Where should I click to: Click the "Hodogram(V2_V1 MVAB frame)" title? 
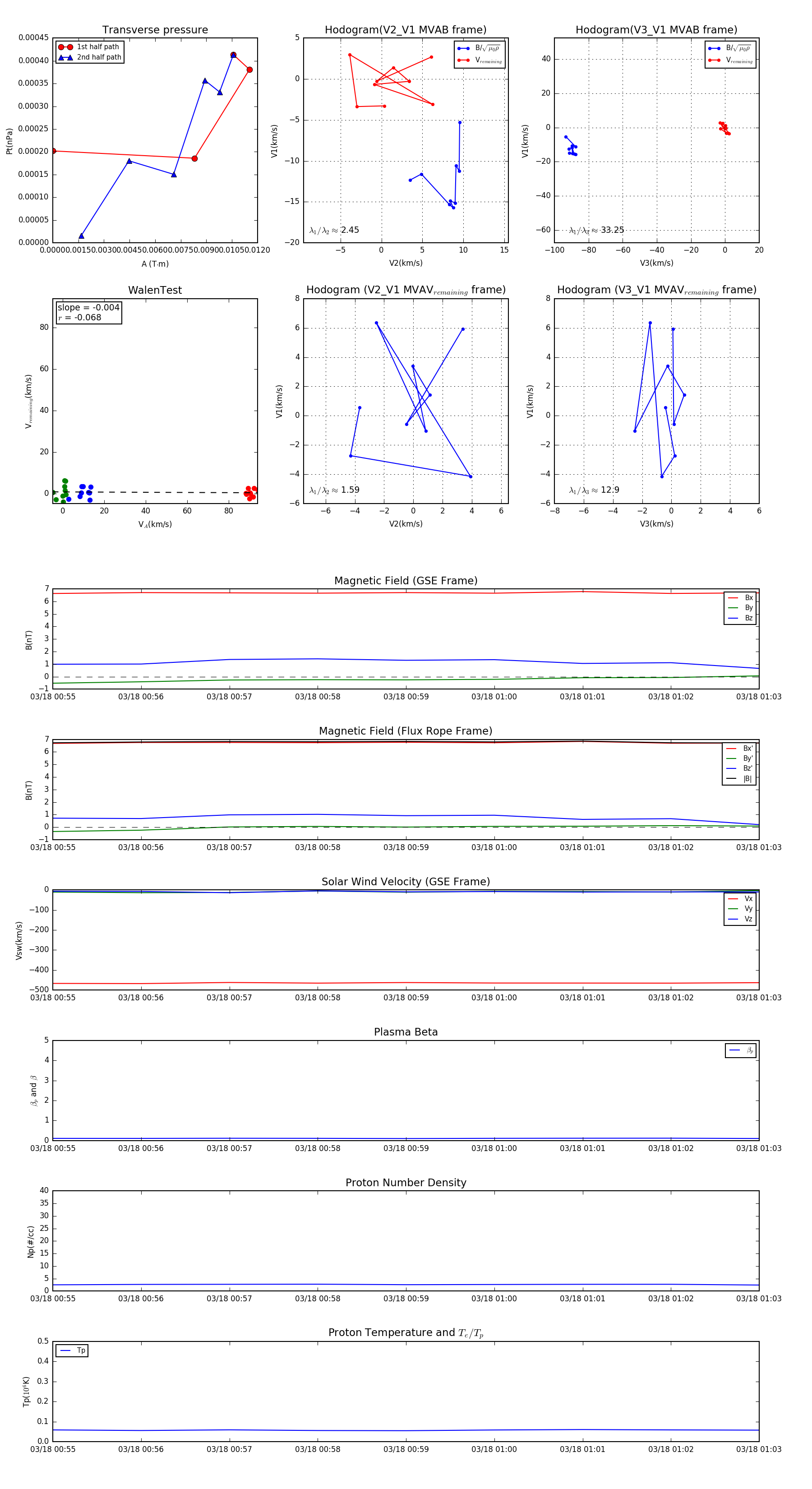406,30
